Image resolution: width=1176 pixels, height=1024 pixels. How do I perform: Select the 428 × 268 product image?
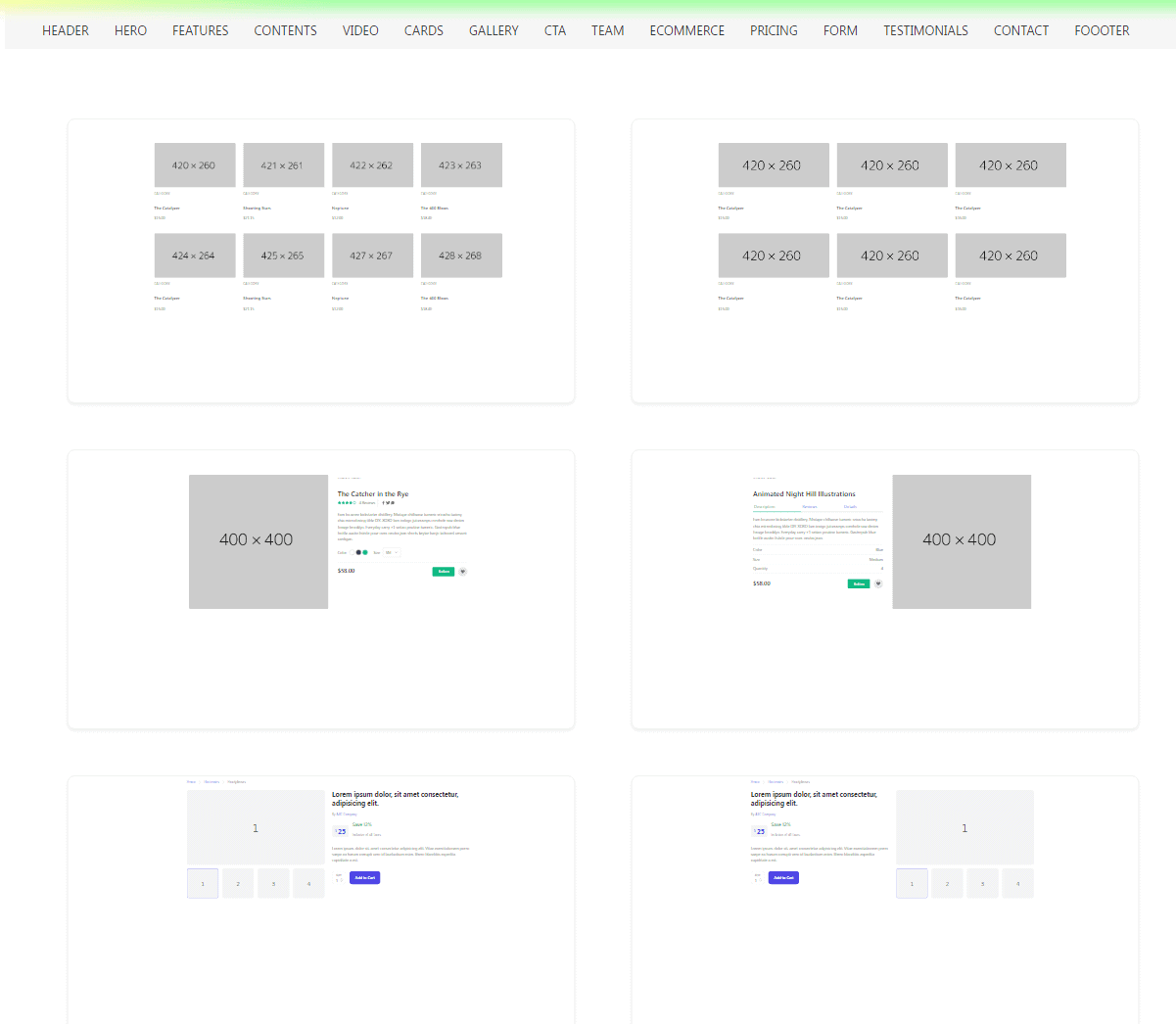tap(461, 256)
